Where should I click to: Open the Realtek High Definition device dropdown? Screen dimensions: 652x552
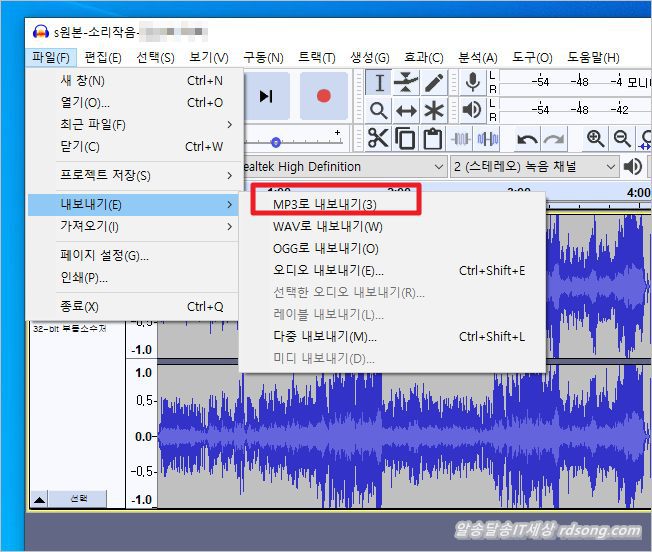click(x=345, y=167)
